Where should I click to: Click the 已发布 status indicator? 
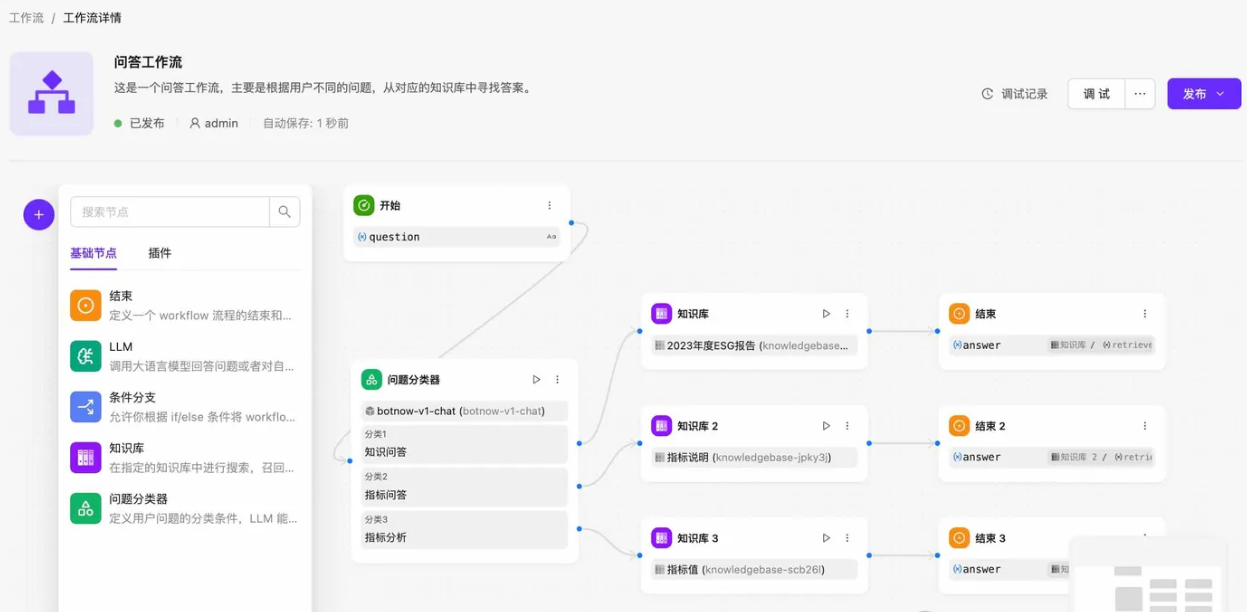tap(138, 123)
